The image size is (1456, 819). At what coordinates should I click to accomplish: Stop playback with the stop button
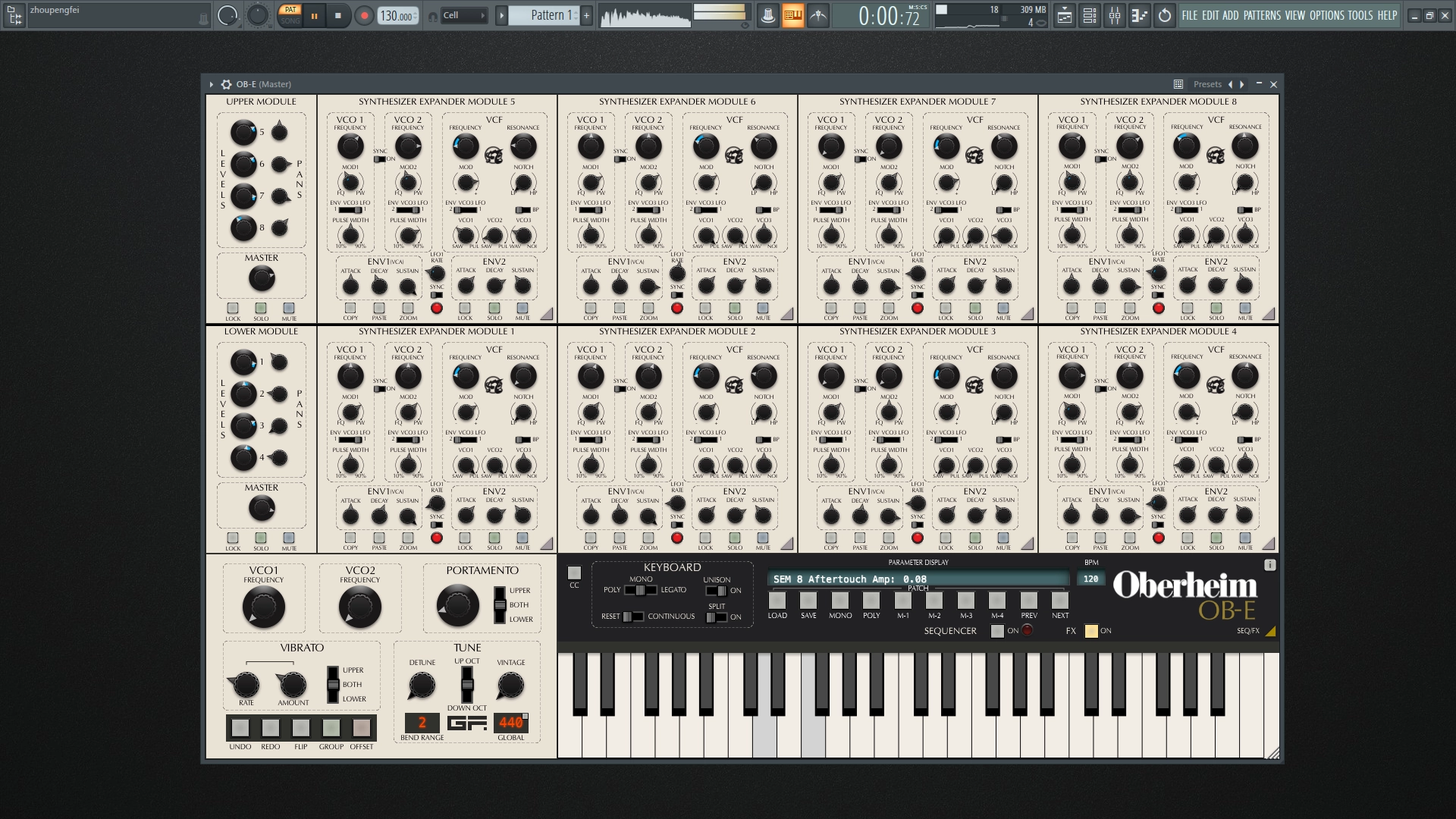[x=337, y=15]
